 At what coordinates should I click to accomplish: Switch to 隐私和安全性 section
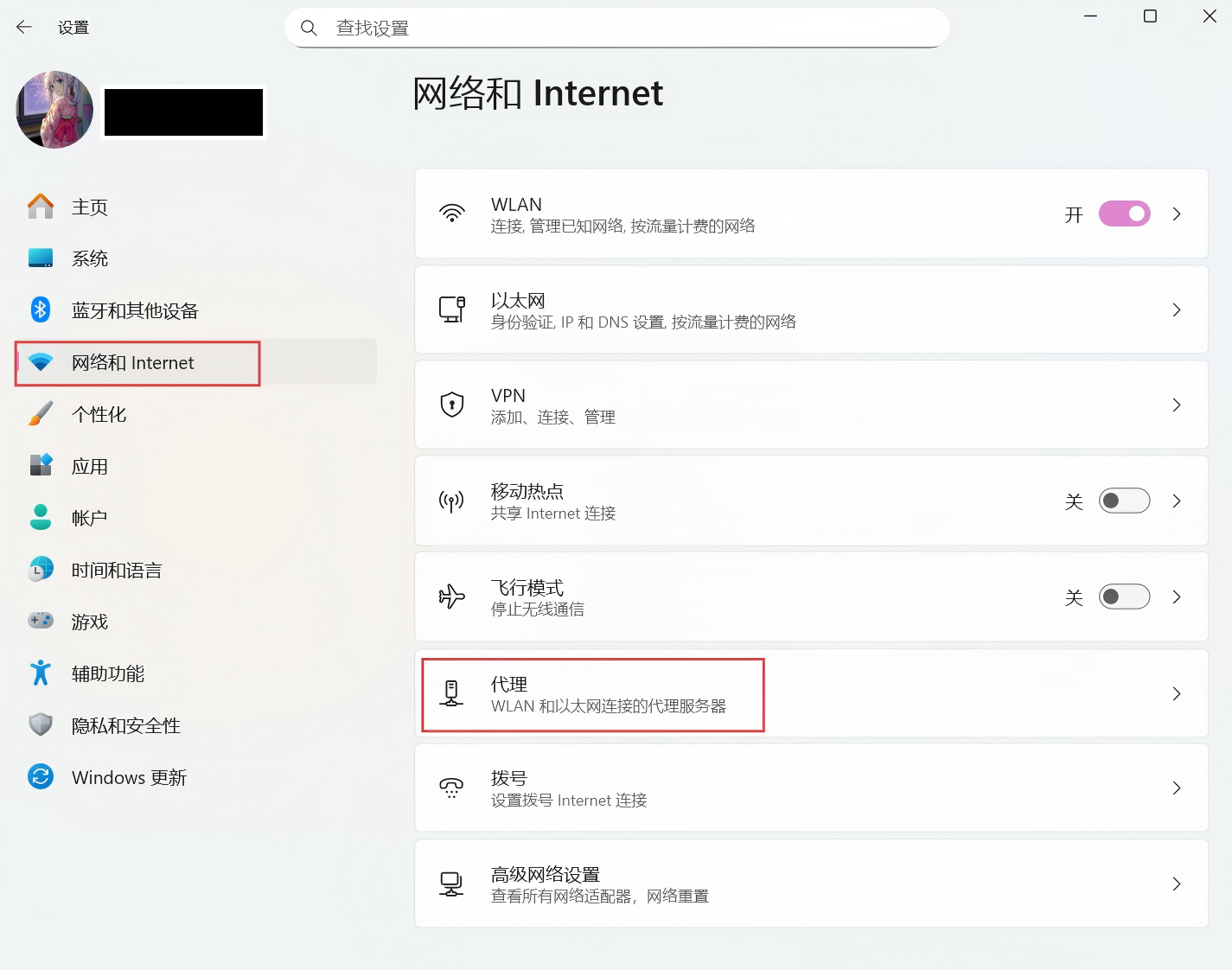click(x=125, y=725)
